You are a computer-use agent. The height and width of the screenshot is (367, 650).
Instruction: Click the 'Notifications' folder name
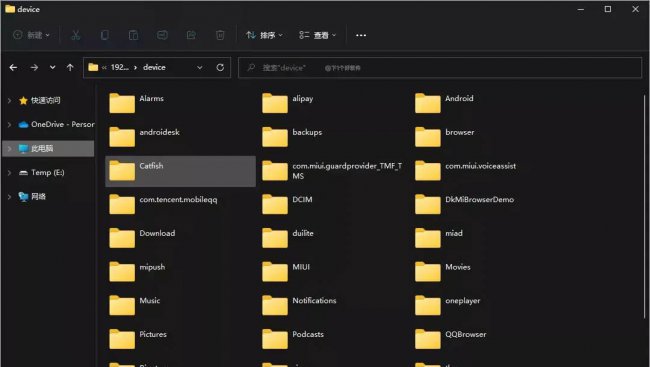click(x=314, y=300)
